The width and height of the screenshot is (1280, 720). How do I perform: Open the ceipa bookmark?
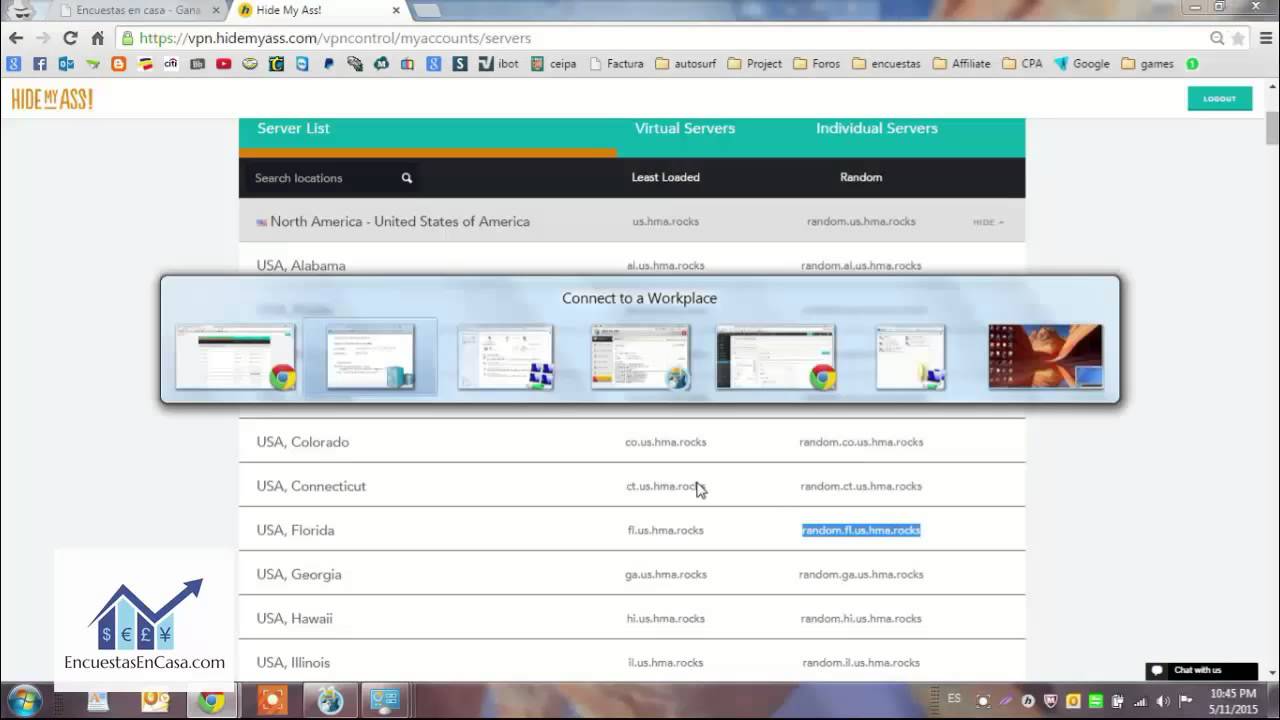pyautogui.click(x=554, y=63)
